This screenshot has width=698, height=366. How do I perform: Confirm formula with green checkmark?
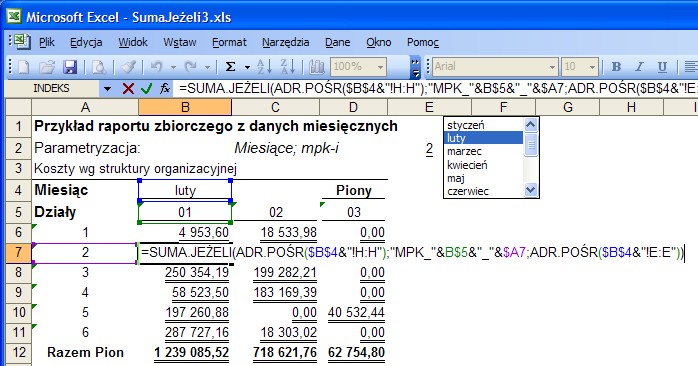pos(146,89)
